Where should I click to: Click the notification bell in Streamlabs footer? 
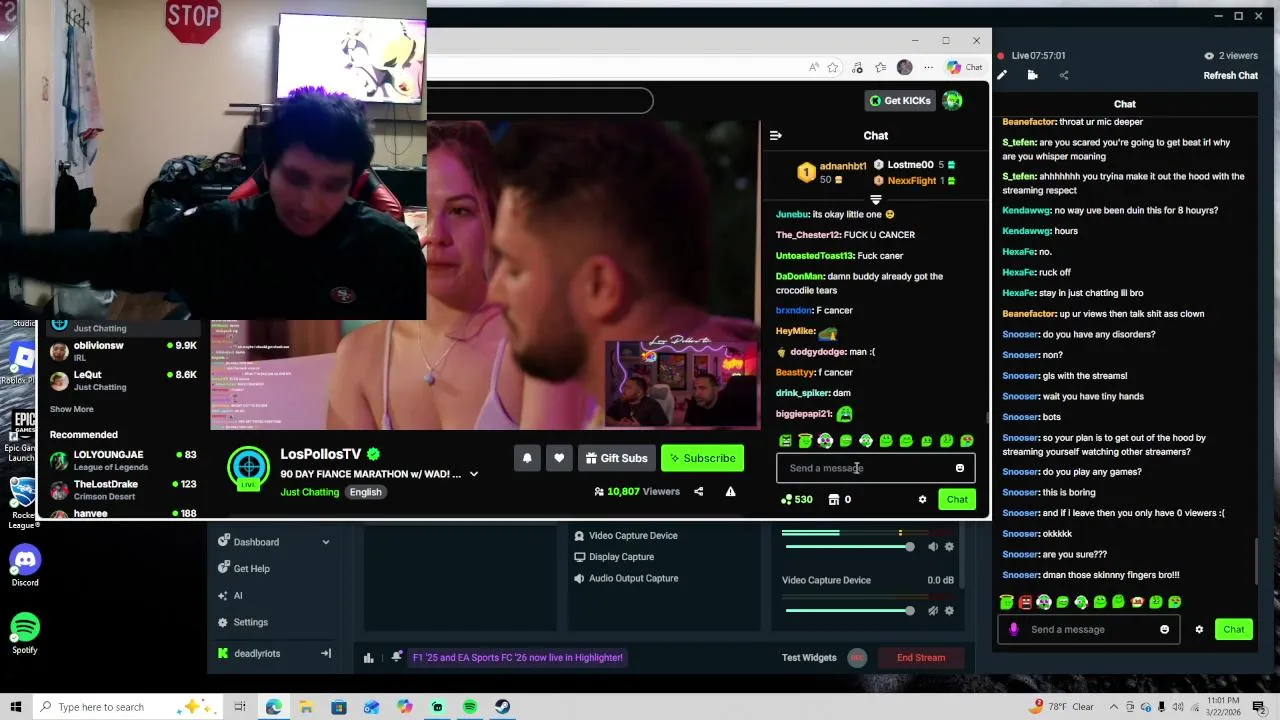tap(397, 657)
